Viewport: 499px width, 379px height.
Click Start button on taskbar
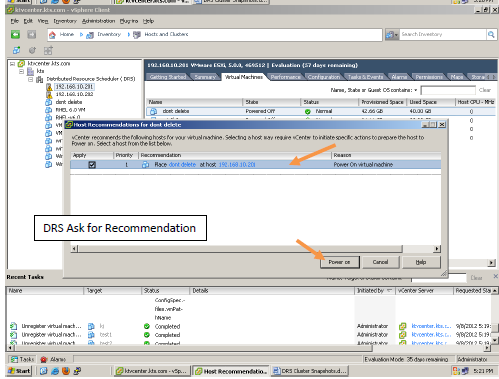[19, 371]
